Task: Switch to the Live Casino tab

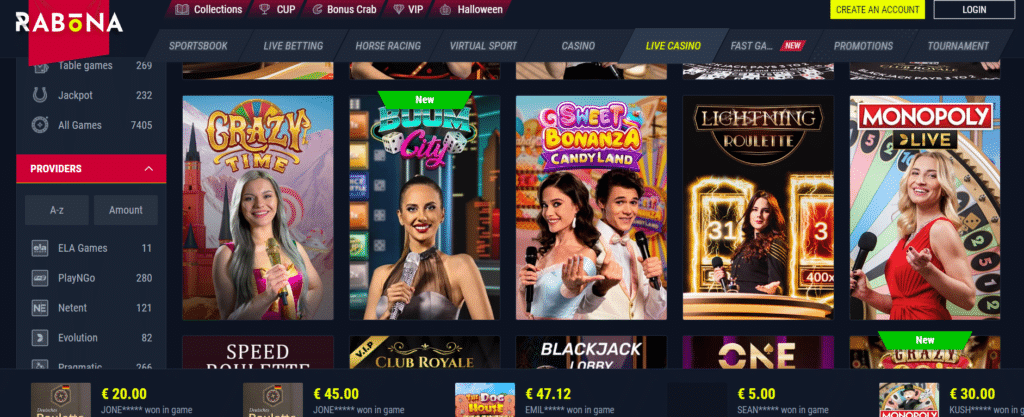Action: coord(673,46)
